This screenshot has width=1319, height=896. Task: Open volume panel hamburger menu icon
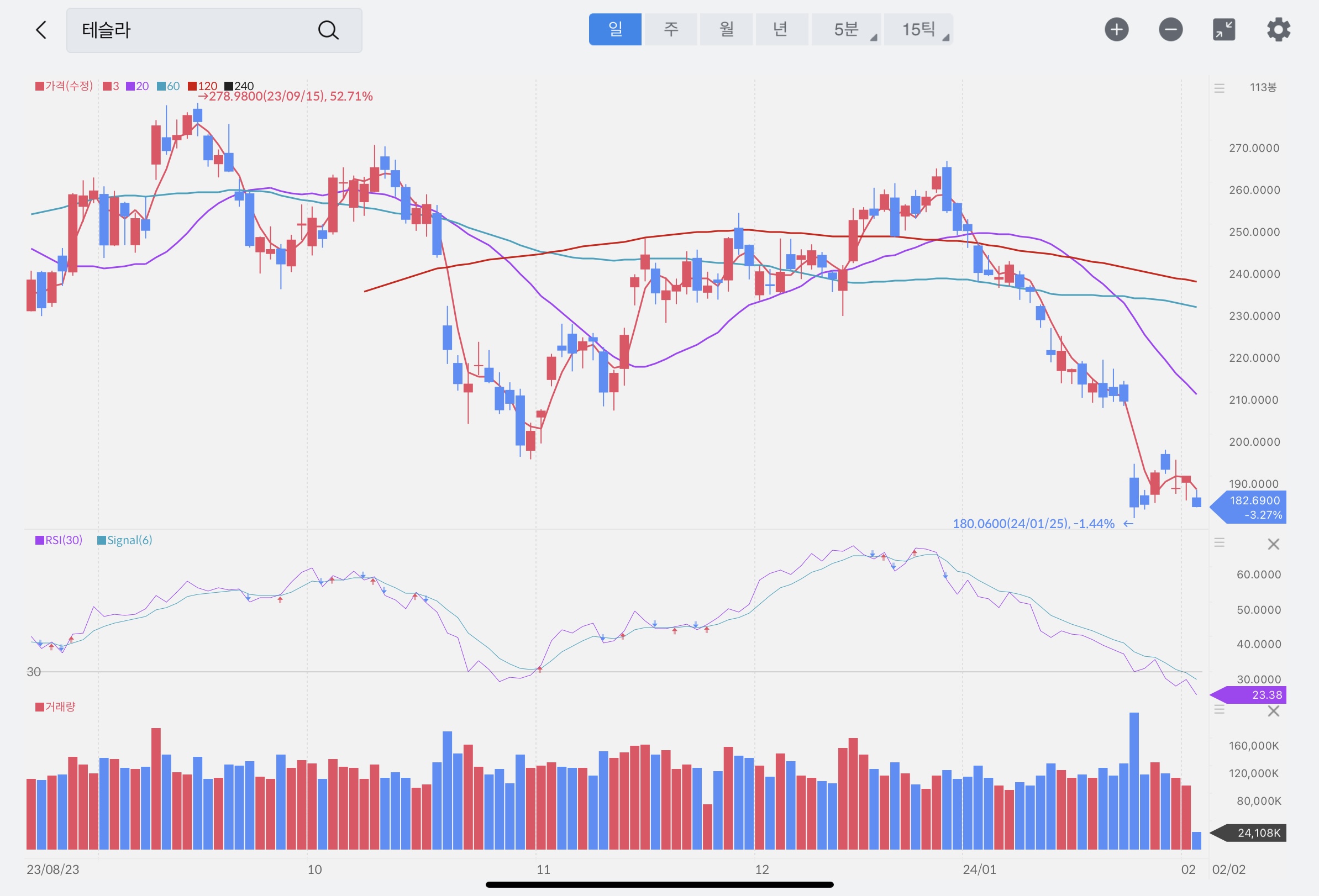(x=1219, y=709)
